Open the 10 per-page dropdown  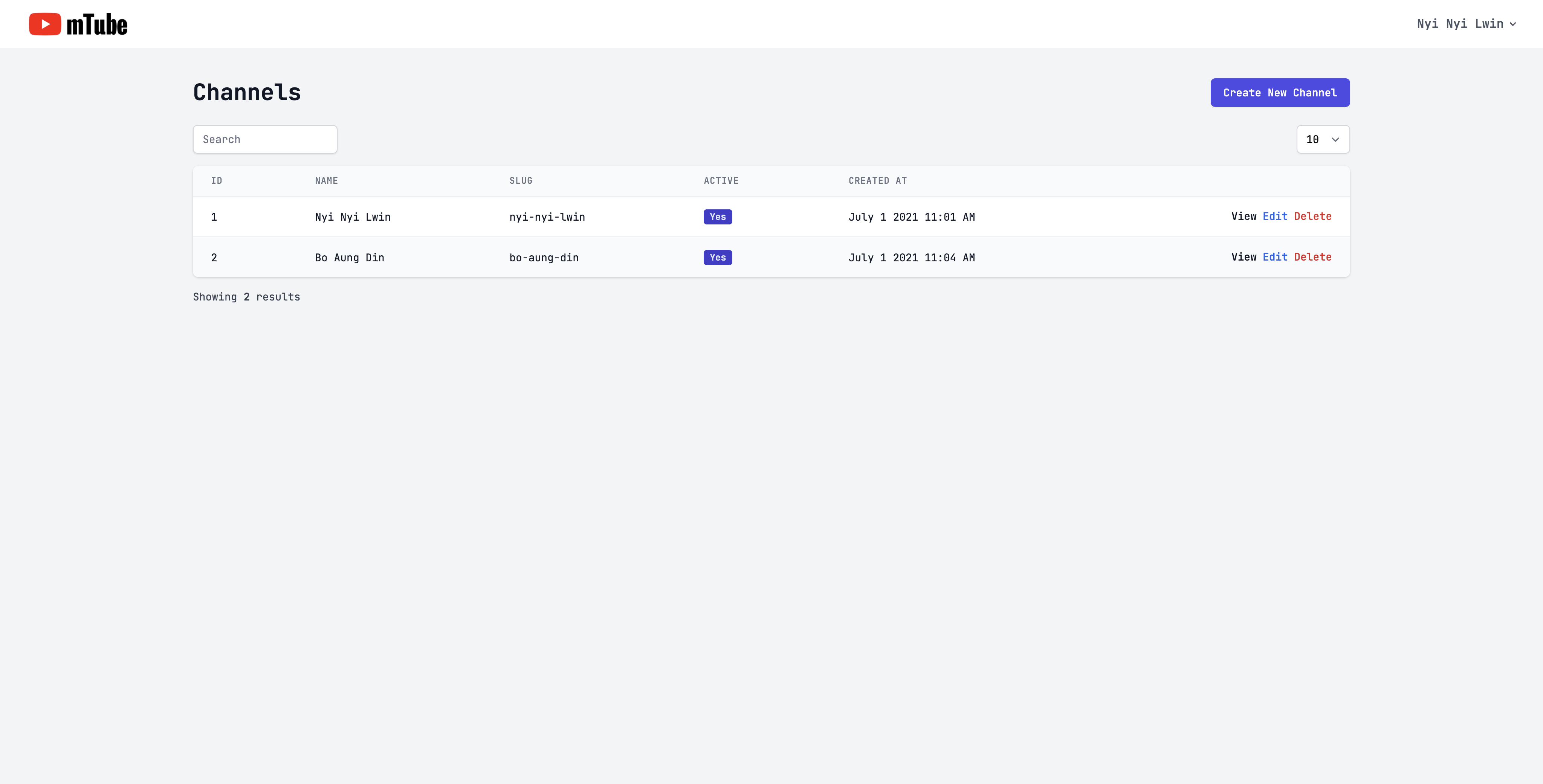click(1323, 140)
